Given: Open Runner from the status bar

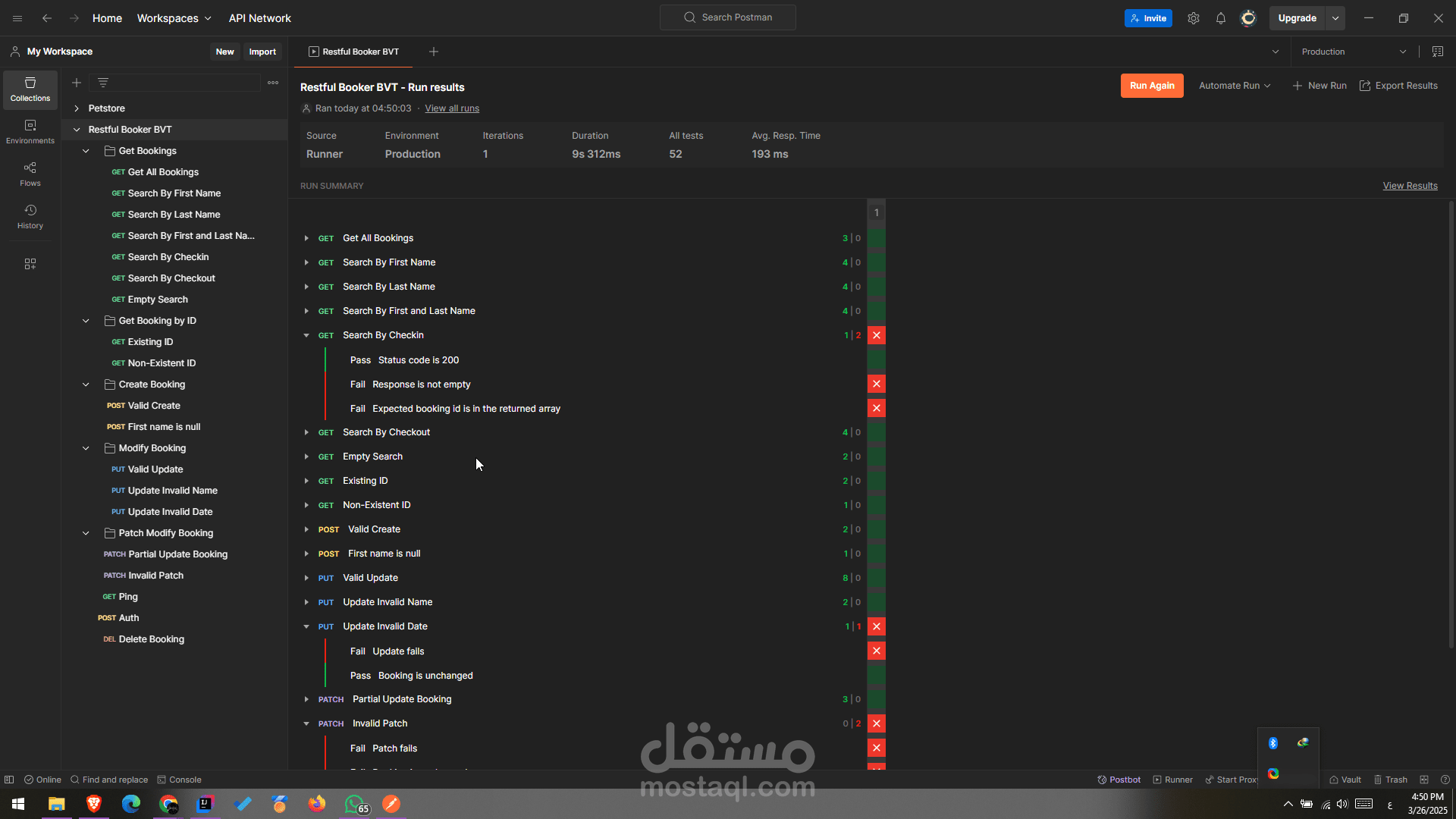Looking at the screenshot, I should pos(1173,780).
